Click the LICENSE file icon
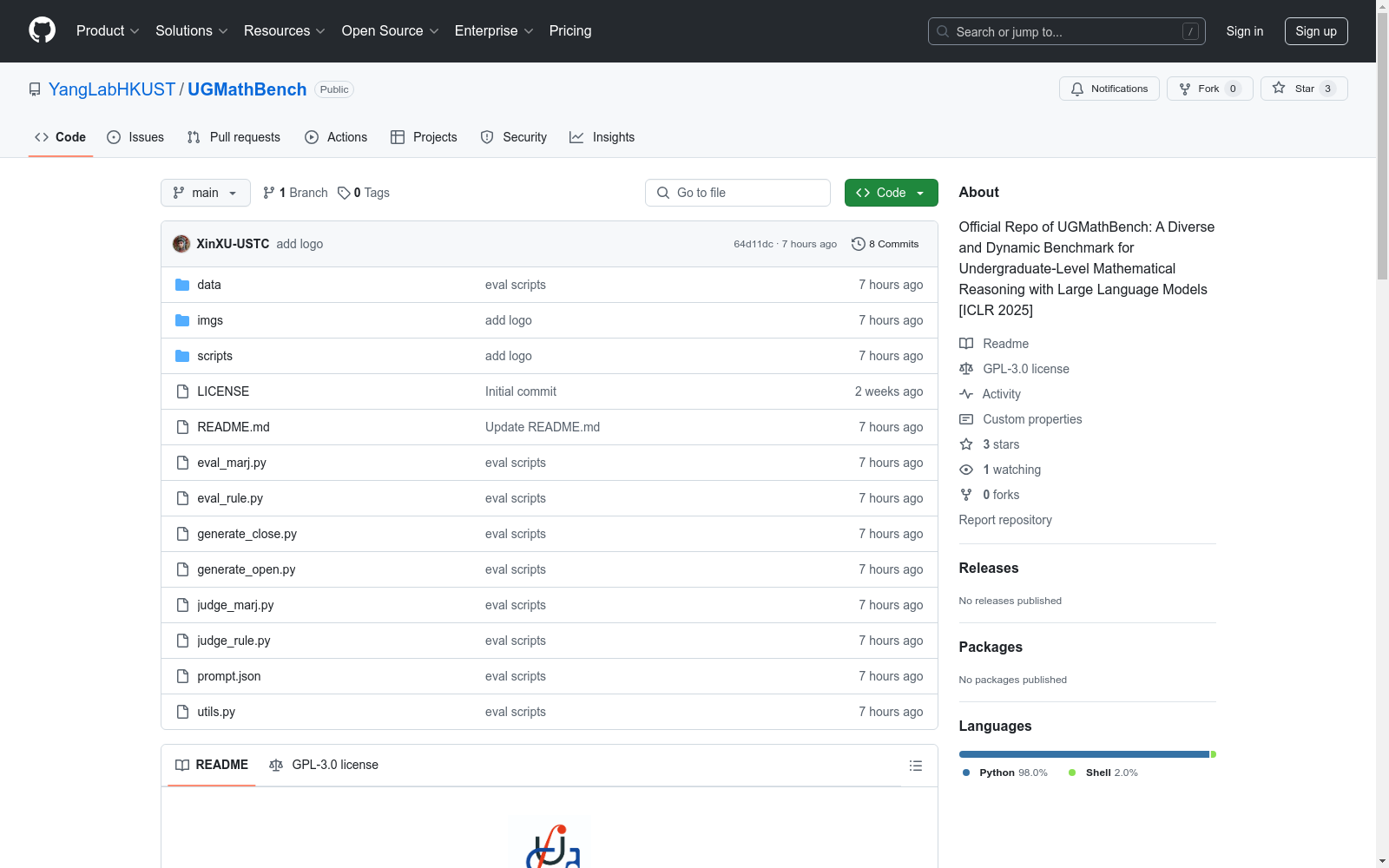 pos(182,391)
